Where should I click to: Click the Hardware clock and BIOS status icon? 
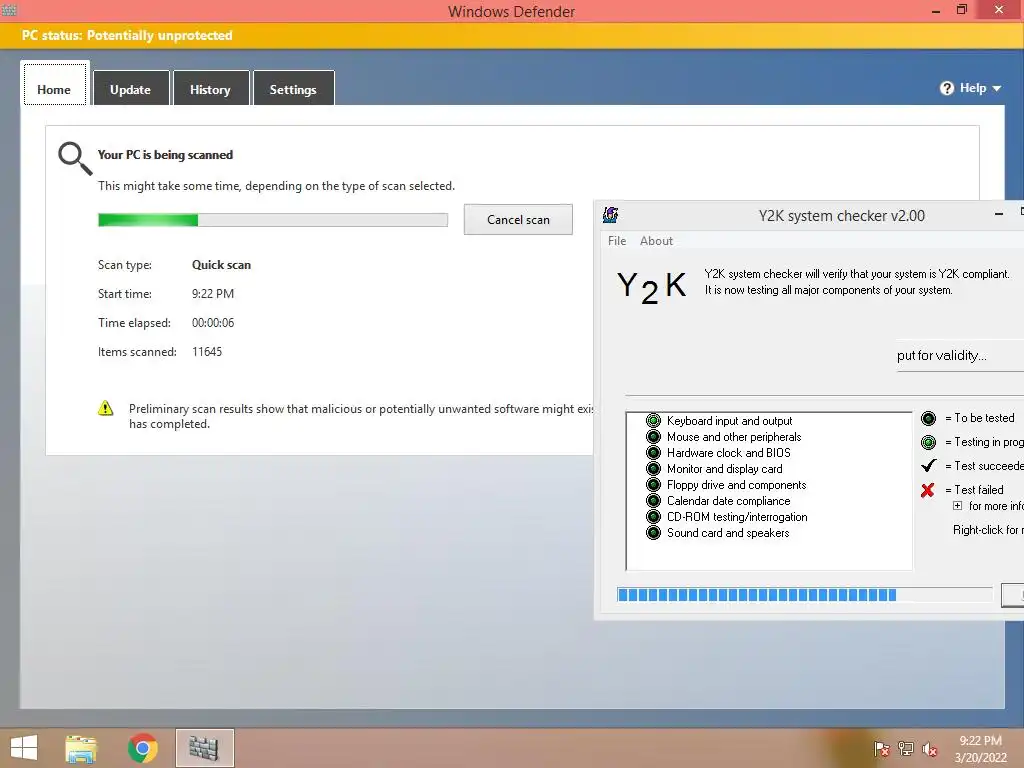coord(653,453)
